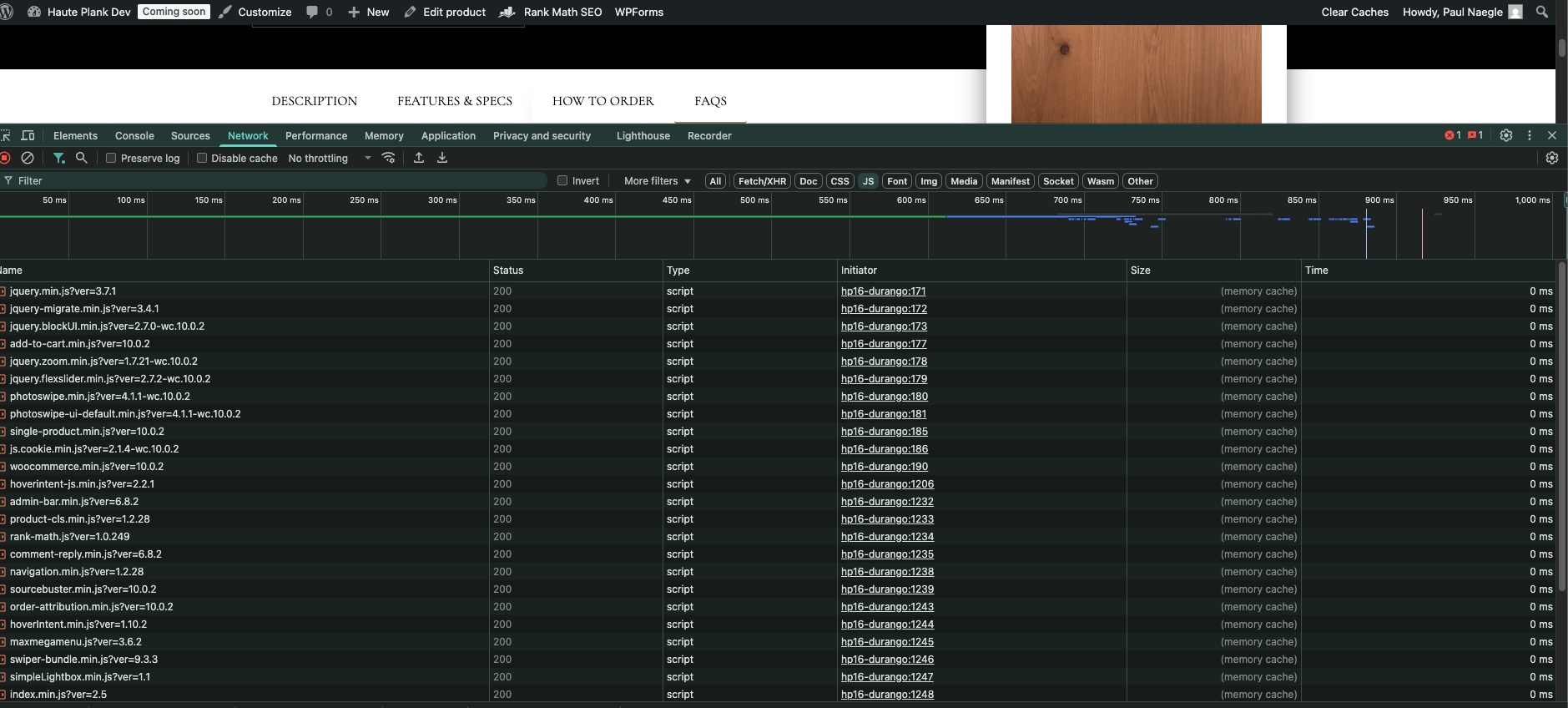Open the No throttling dropdown

[330, 158]
